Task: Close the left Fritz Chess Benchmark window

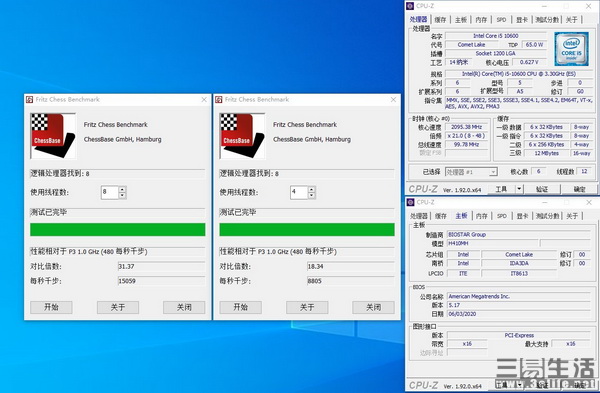Action: pos(204,99)
